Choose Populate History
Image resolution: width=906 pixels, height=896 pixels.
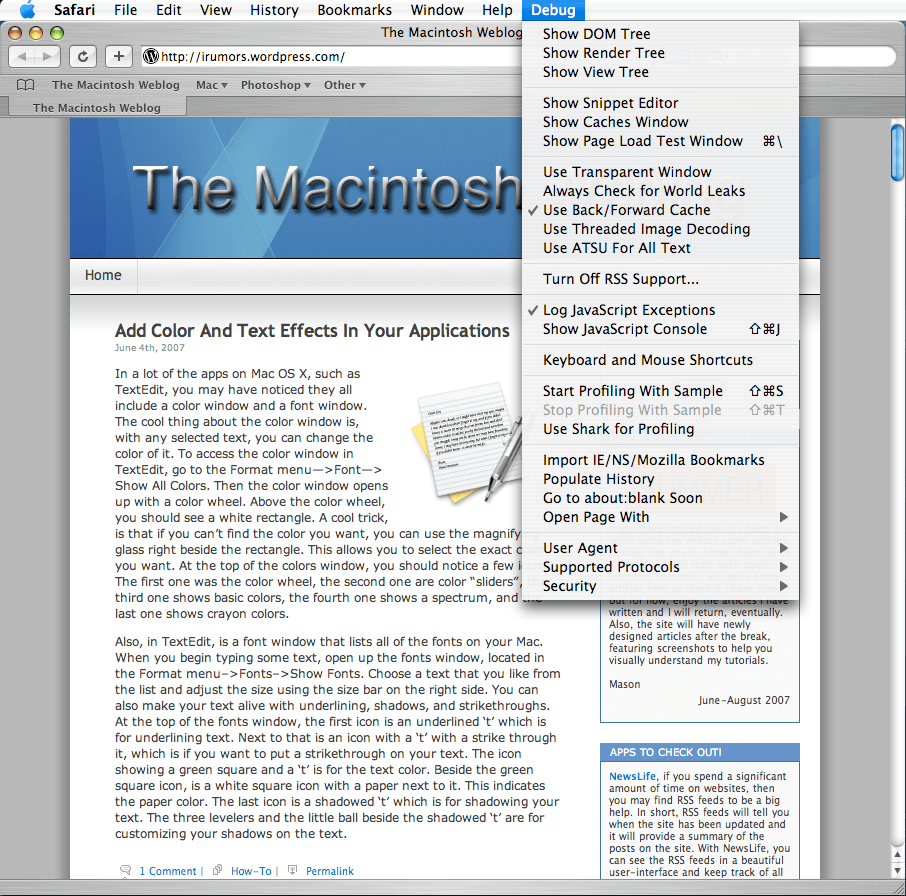(660, 479)
